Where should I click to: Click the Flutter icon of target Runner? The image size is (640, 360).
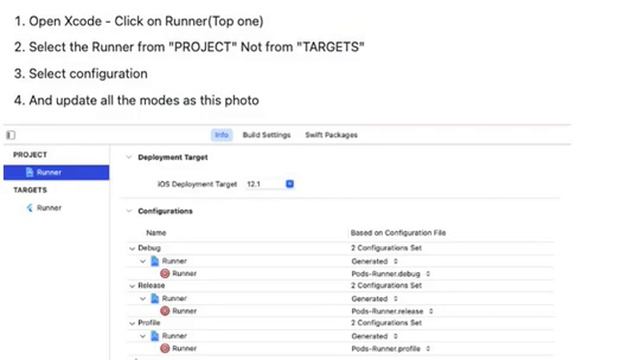[29, 208]
